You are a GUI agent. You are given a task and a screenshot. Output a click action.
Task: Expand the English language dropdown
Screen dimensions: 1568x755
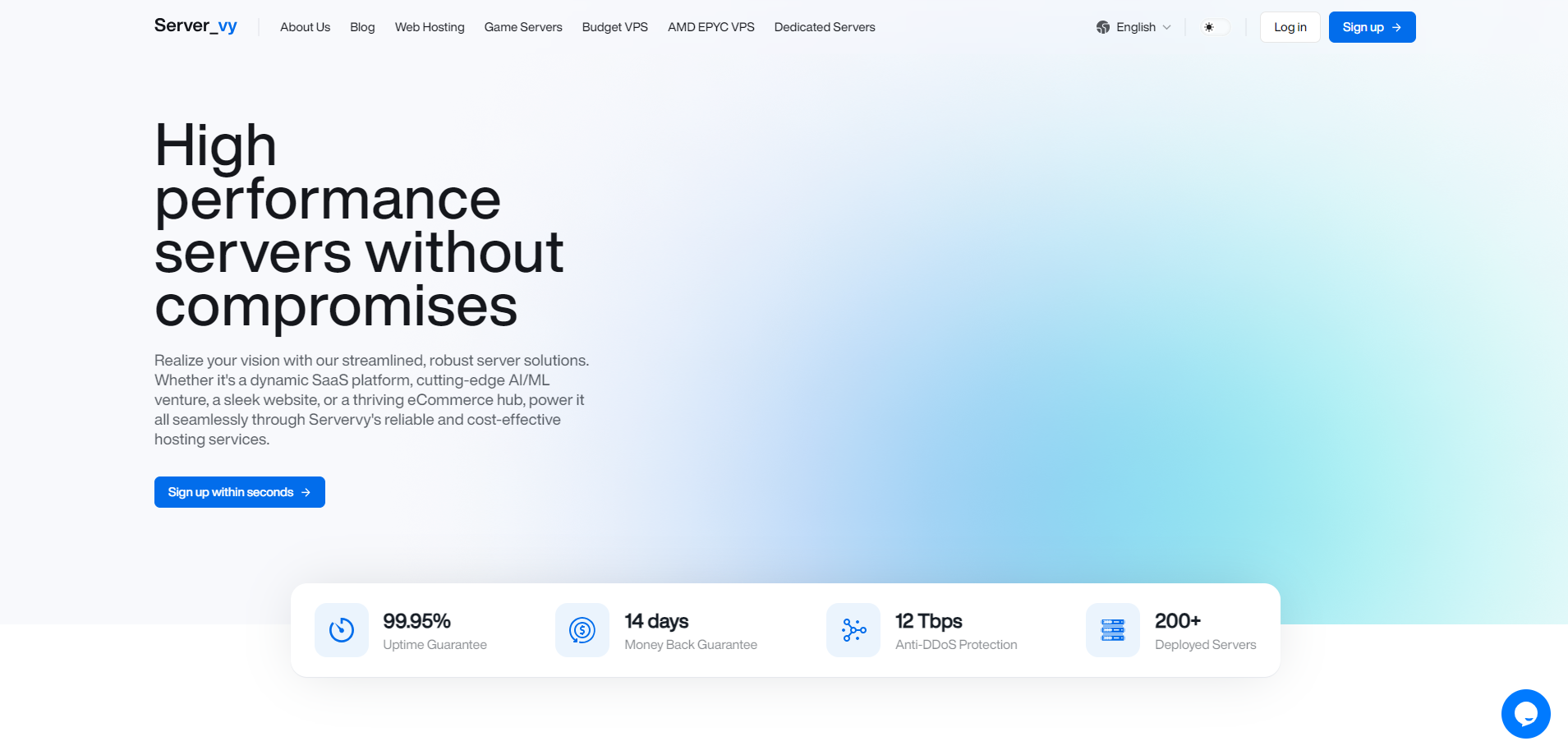click(1135, 27)
